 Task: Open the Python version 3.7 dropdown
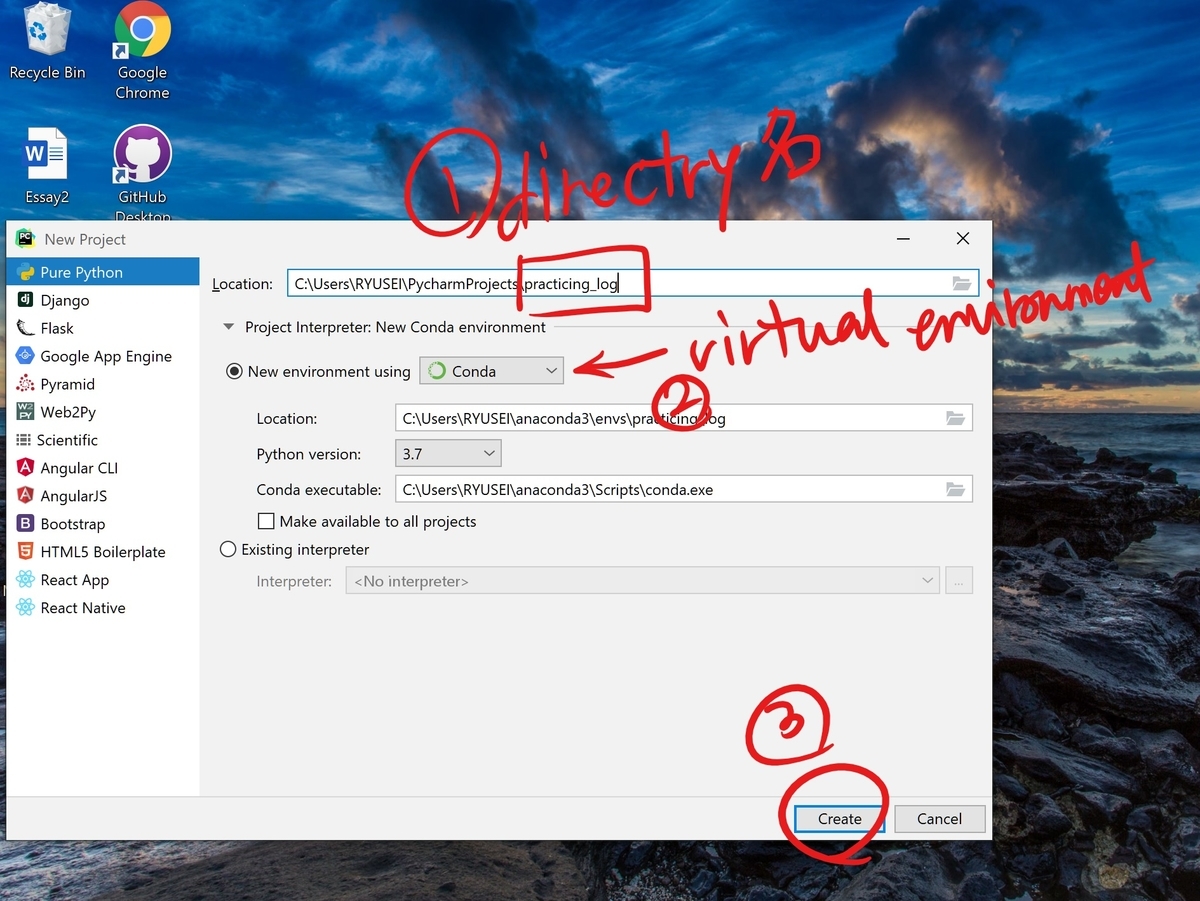click(448, 454)
